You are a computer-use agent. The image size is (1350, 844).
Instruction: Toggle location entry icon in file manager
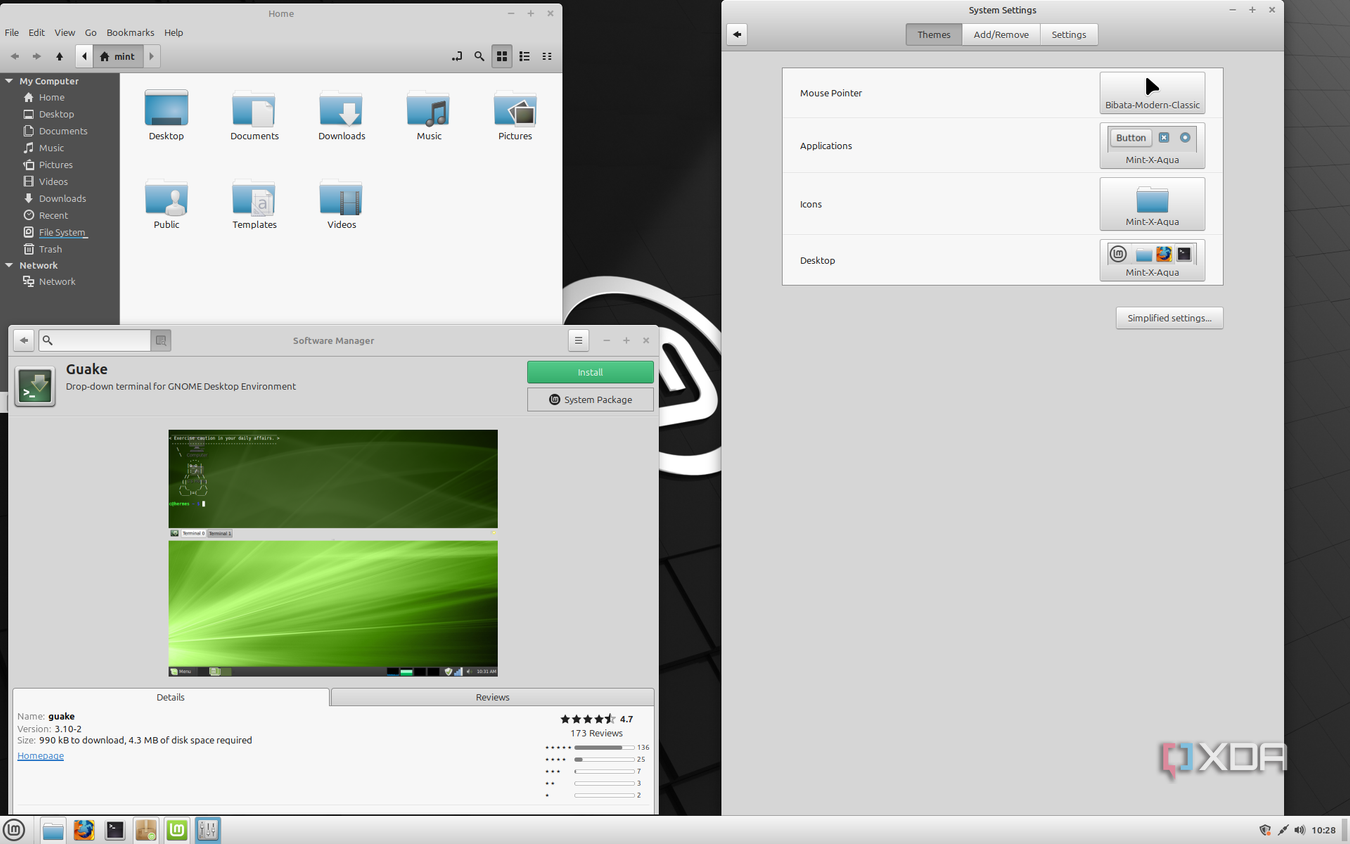pyautogui.click(x=457, y=57)
